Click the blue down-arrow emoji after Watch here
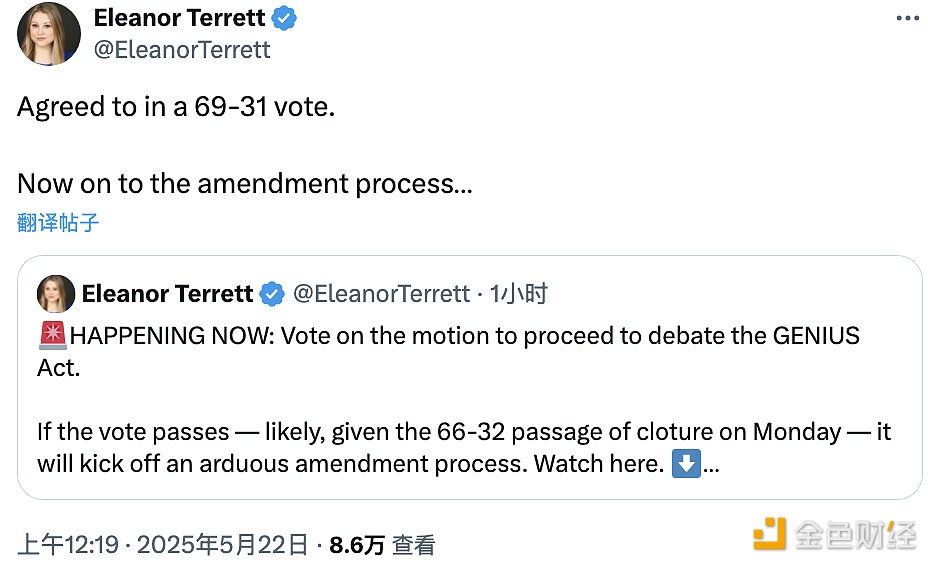928x562 pixels. pos(685,464)
